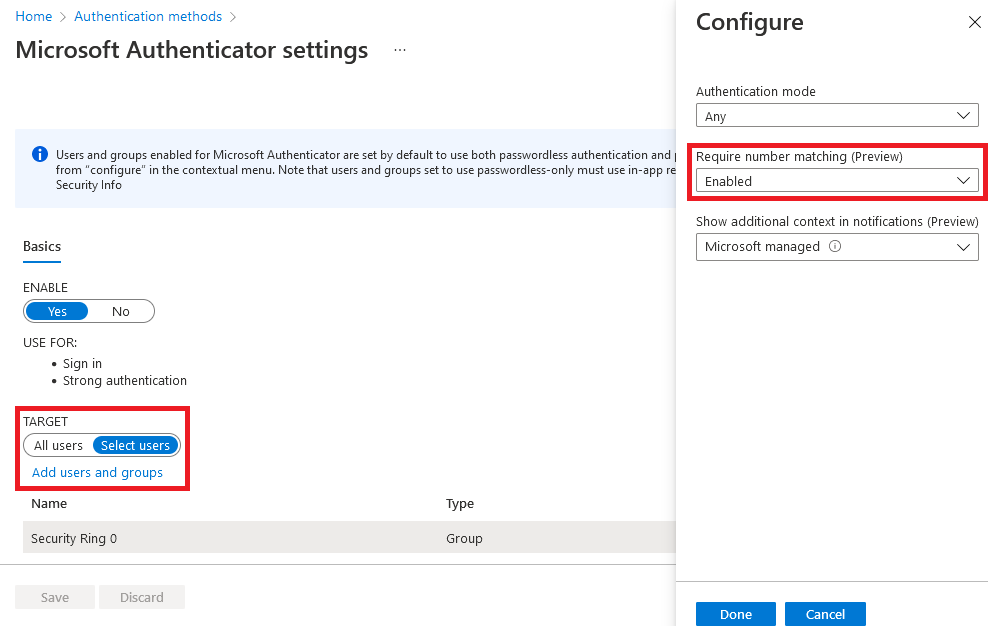Open the Authentication mode dropdown
Screen dimensions: 988x626
pyautogui.click(x=837, y=116)
